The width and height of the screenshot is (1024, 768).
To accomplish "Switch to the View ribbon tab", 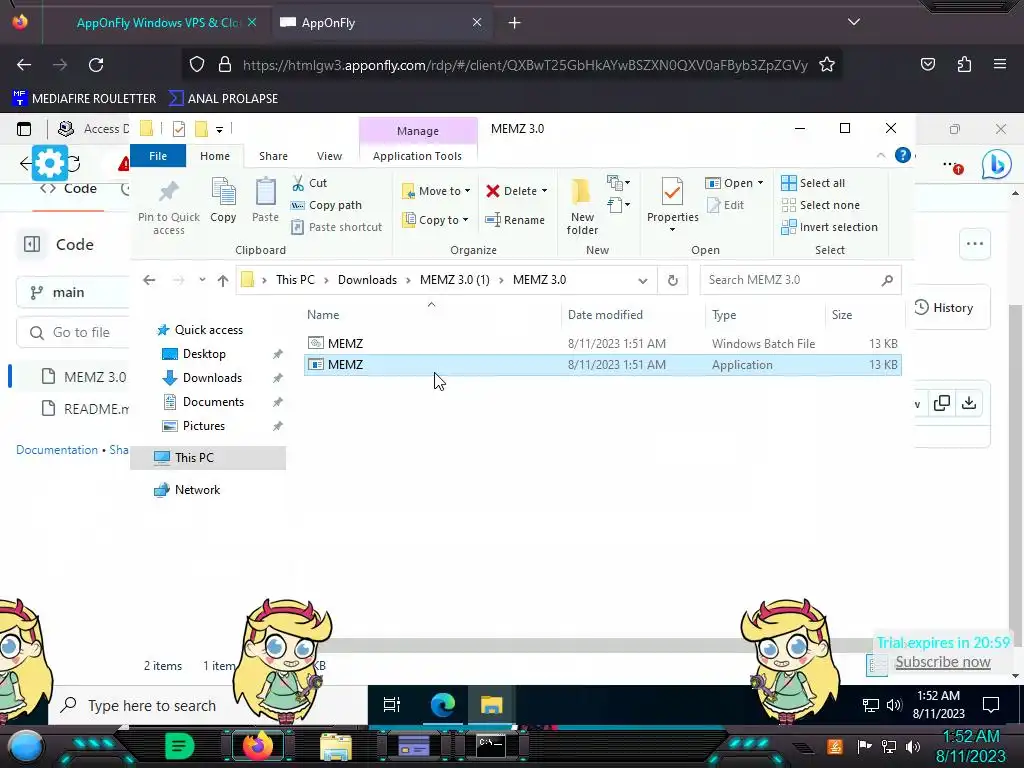I will [329, 156].
